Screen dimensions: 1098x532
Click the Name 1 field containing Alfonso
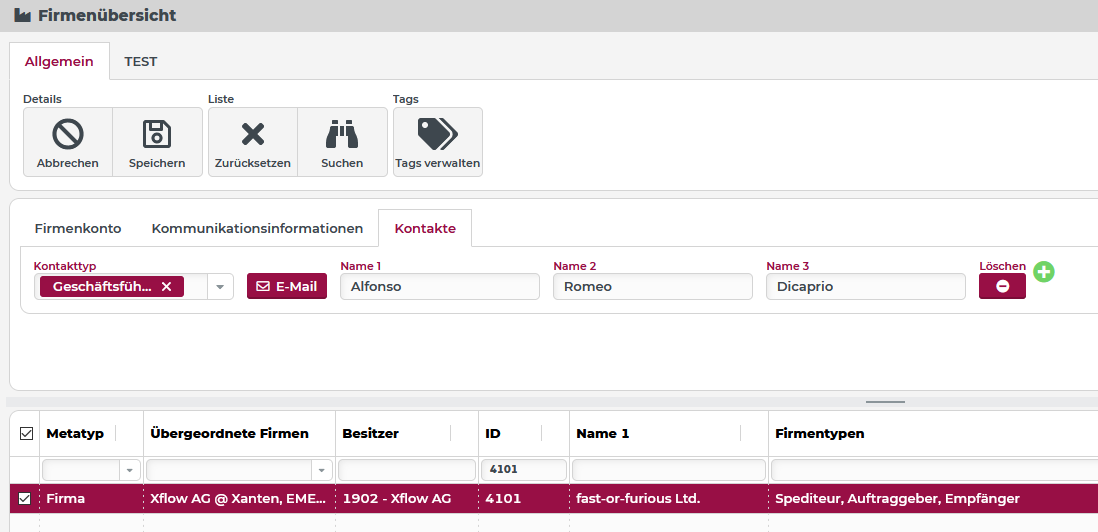[x=439, y=287]
